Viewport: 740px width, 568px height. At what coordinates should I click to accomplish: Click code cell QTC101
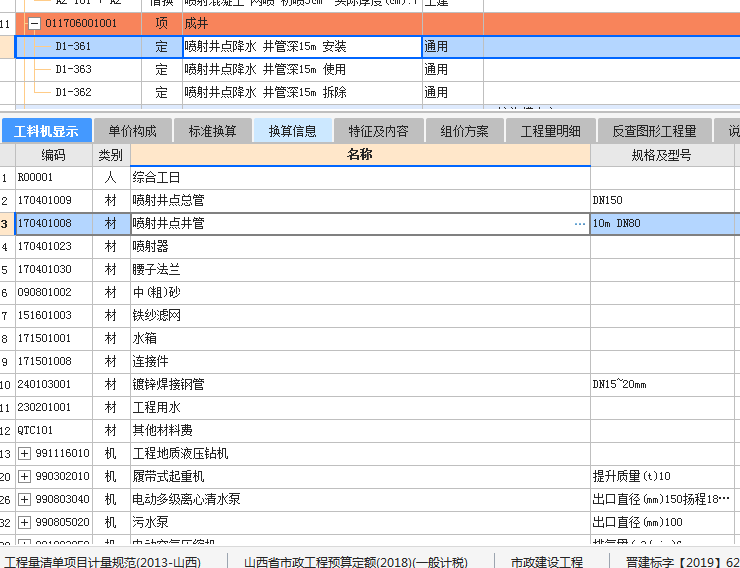coord(54,430)
